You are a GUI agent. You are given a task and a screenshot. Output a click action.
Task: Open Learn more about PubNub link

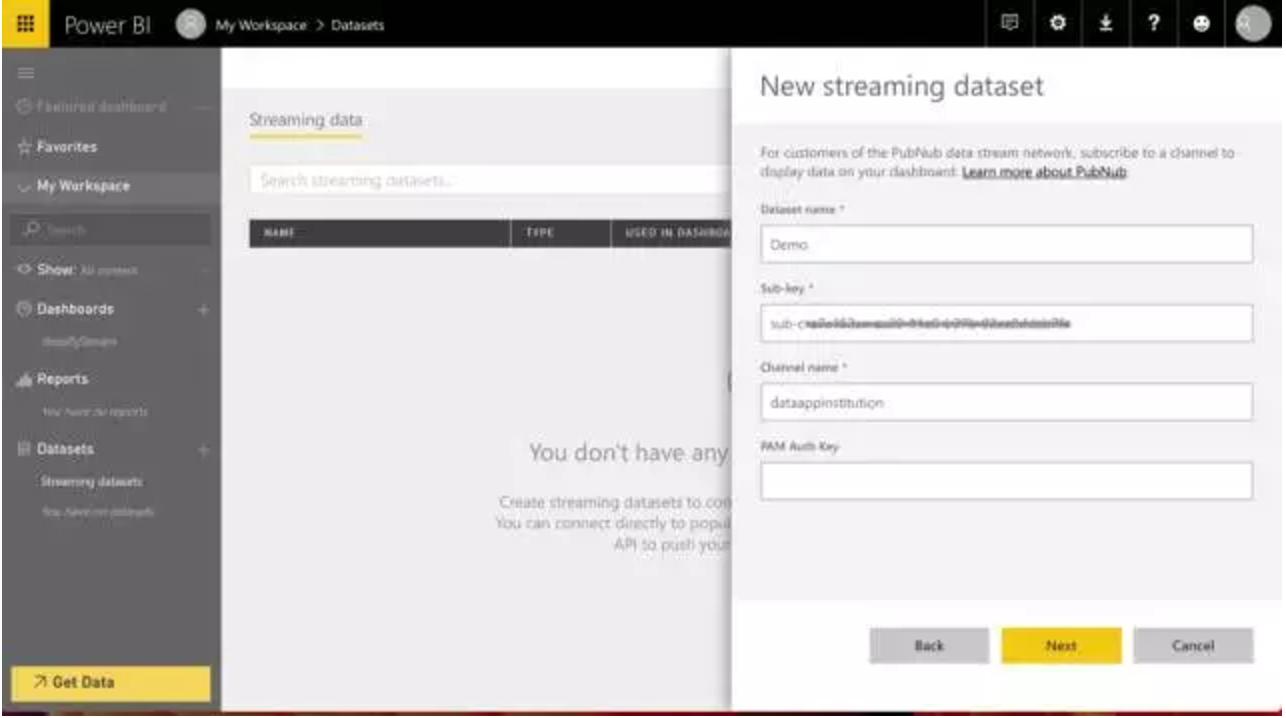point(1045,173)
